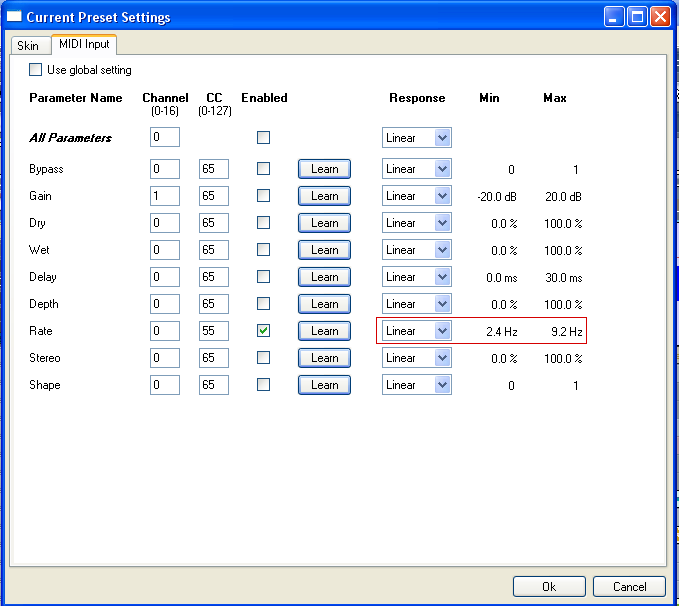The height and width of the screenshot is (606, 679).
Task: Click Delay maximum value 30.0 ms
Action: click(563, 278)
